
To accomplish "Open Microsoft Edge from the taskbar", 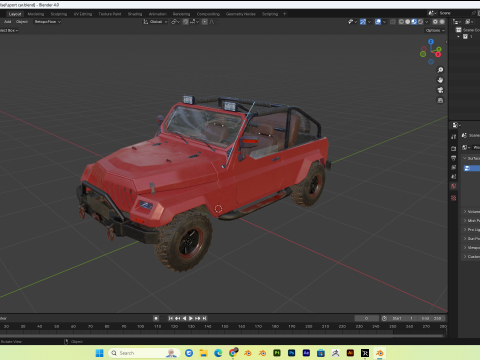I will 218,353.
